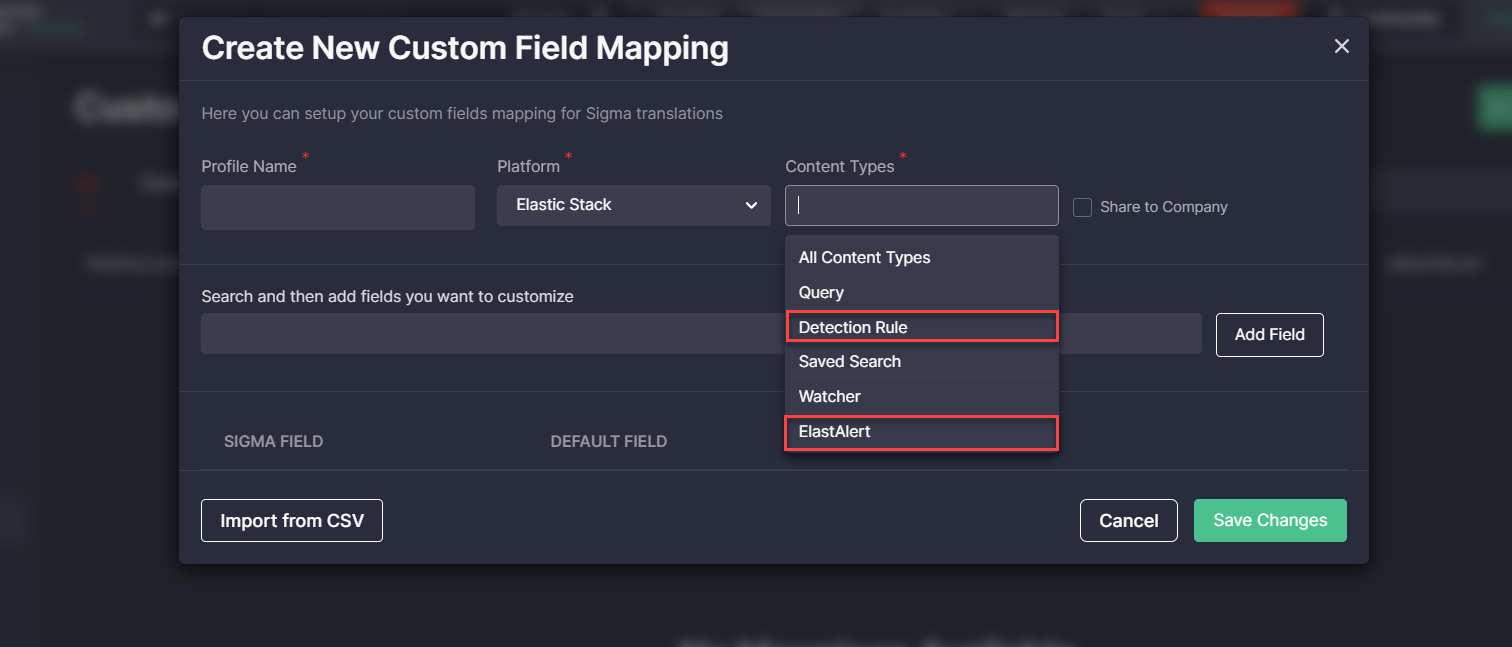This screenshot has width=1512, height=647.
Task: Select Detection Rule from the dropdown list
Action: click(x=853, y=327)
